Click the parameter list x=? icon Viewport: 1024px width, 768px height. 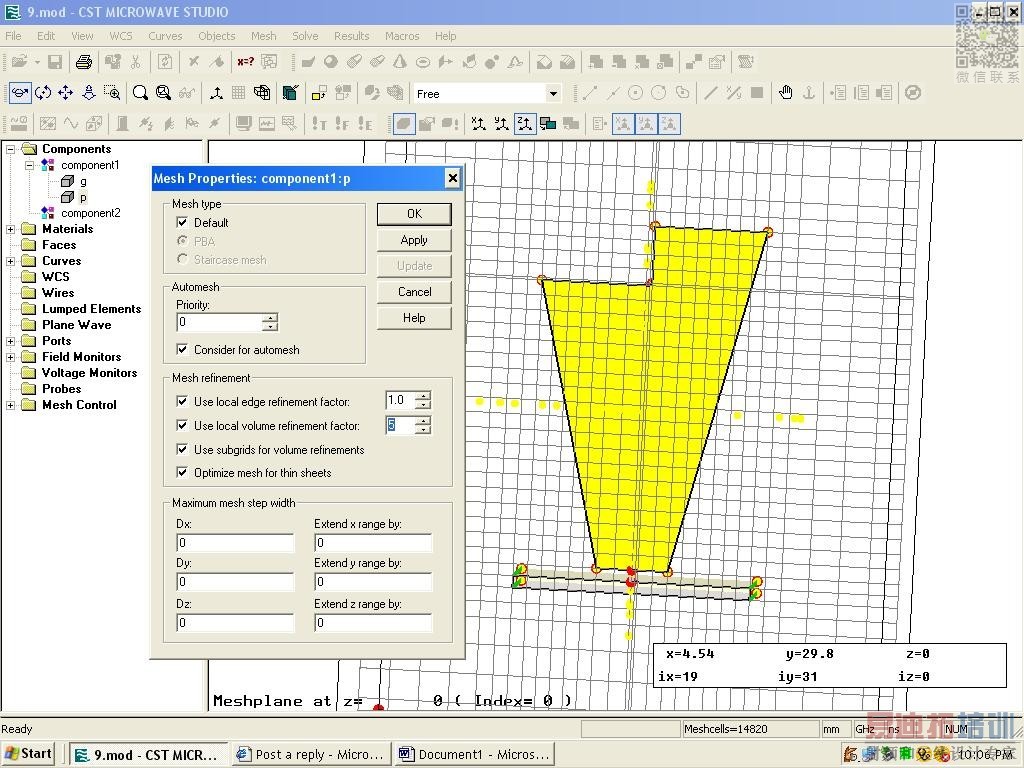245,62
